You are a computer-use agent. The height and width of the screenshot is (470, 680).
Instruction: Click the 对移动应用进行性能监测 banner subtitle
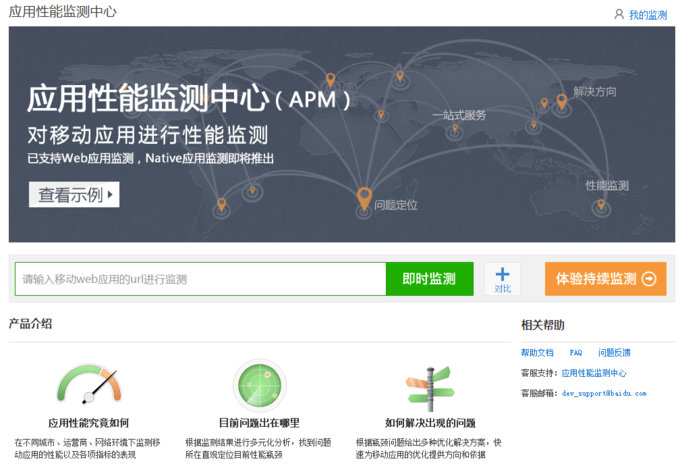pos(148,135)
